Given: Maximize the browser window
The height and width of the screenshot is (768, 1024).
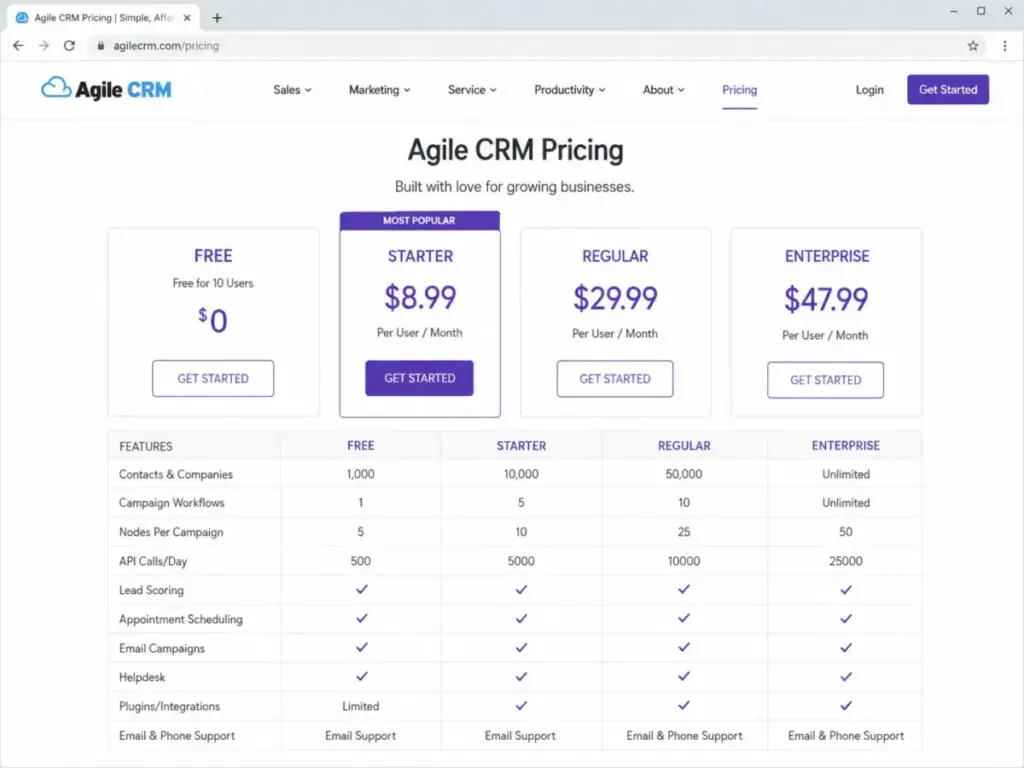Looking at the screenshot, I should (x=981, y=11).
